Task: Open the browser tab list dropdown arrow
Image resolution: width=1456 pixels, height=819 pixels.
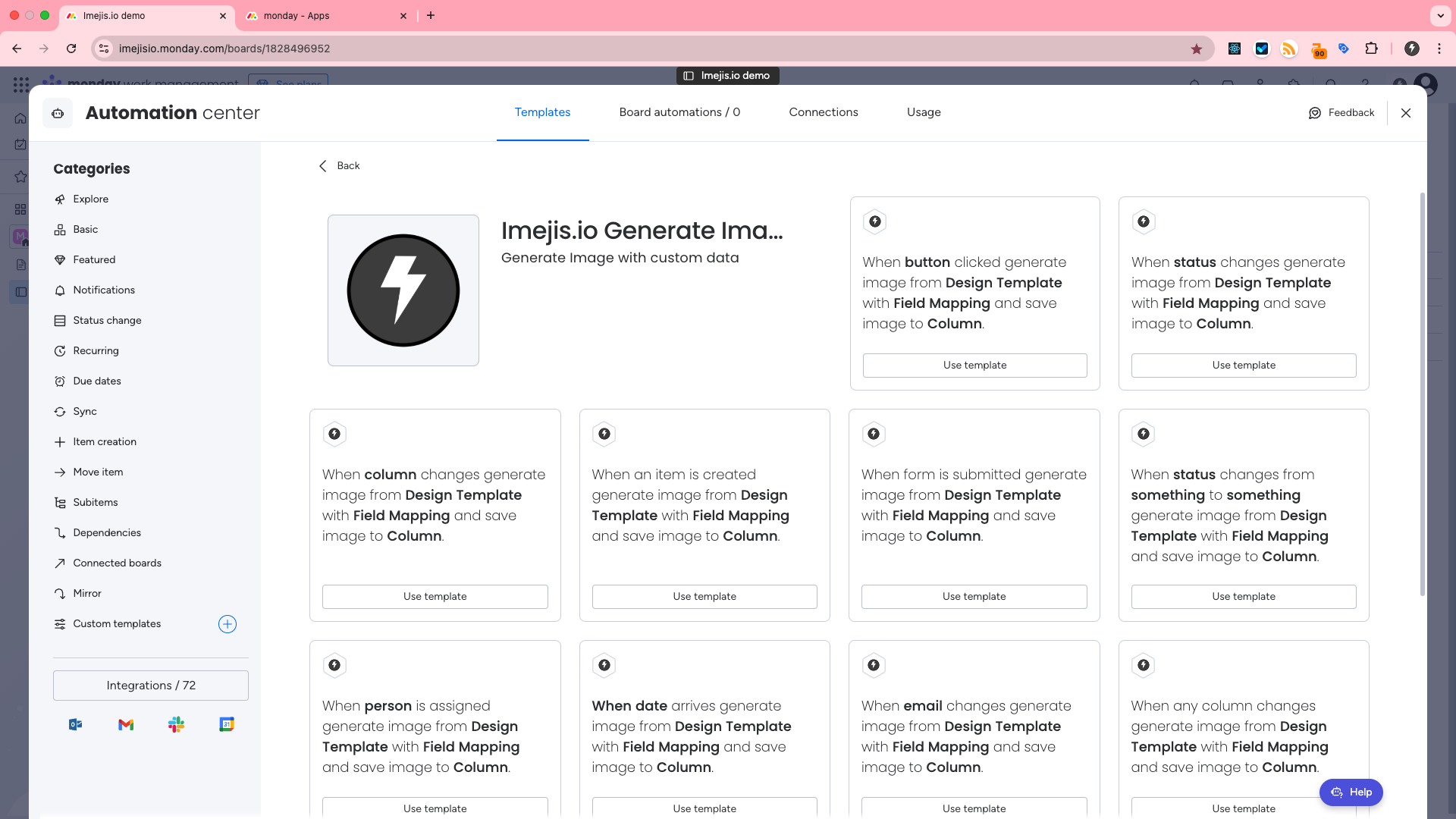Action: click(1440, 15)
